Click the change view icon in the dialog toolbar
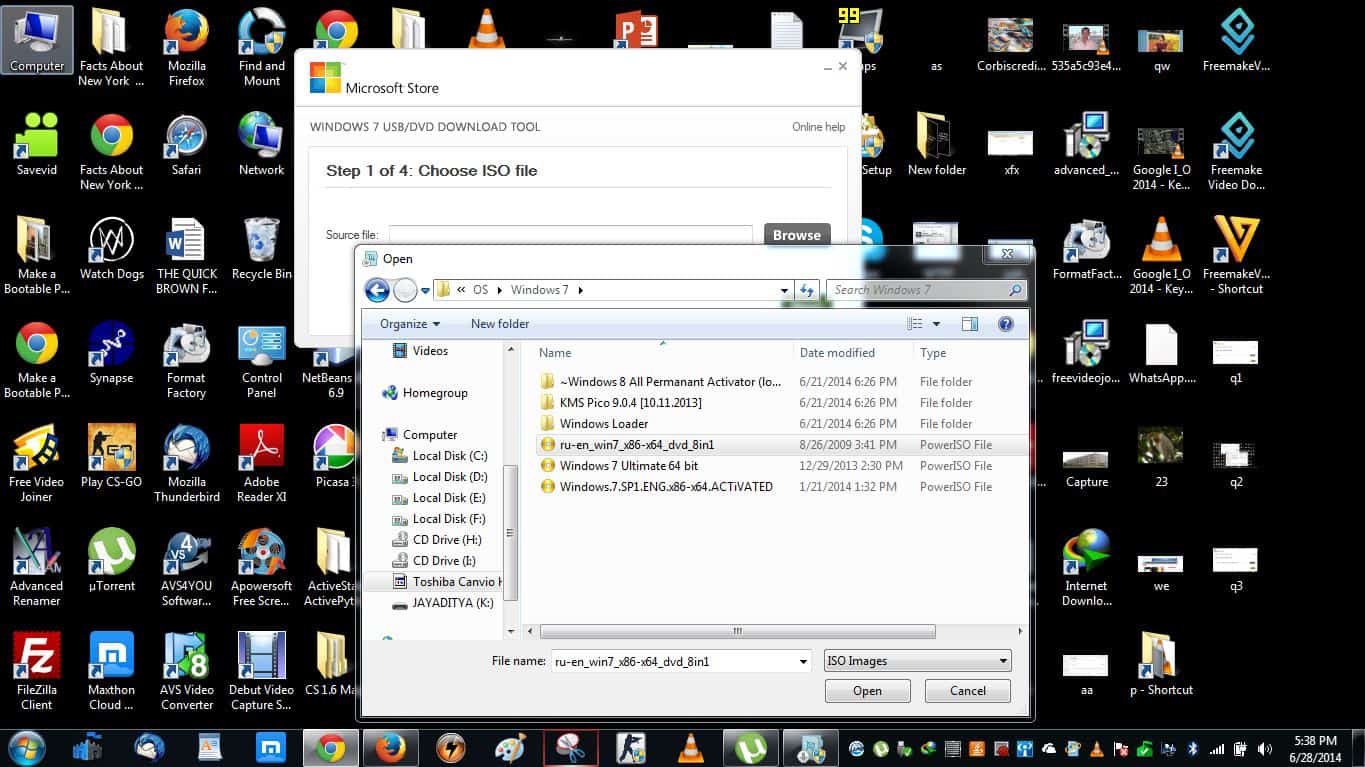Image resolution: width=1365 pixels, height=767 pixels. [x=914, y=324]
